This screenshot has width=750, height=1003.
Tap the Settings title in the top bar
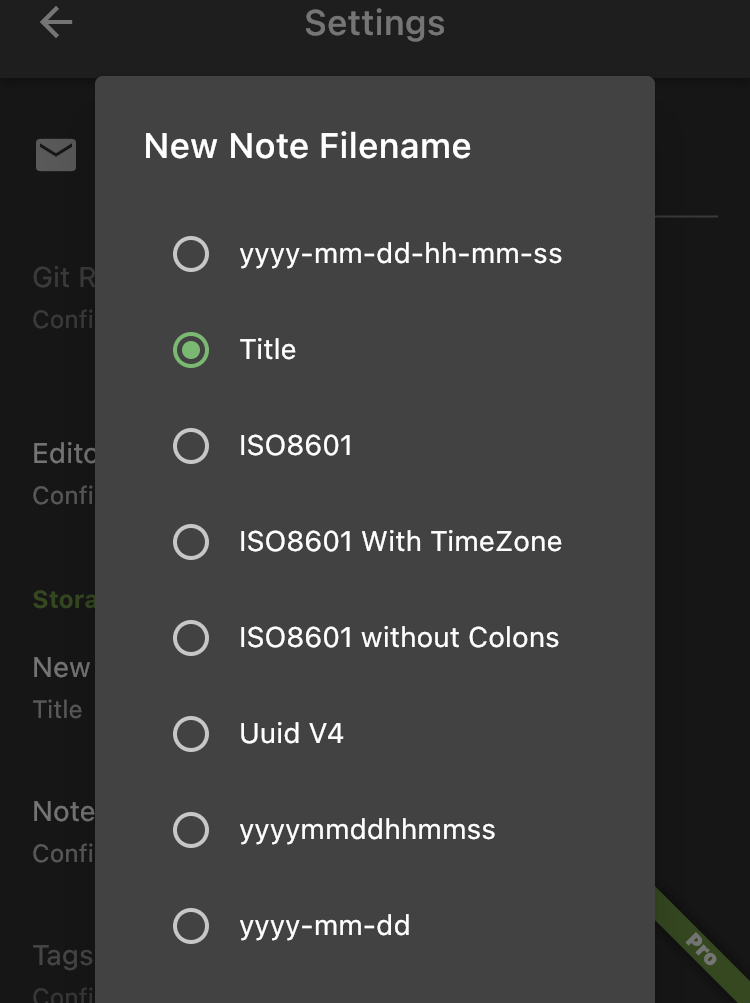(374, 22)
